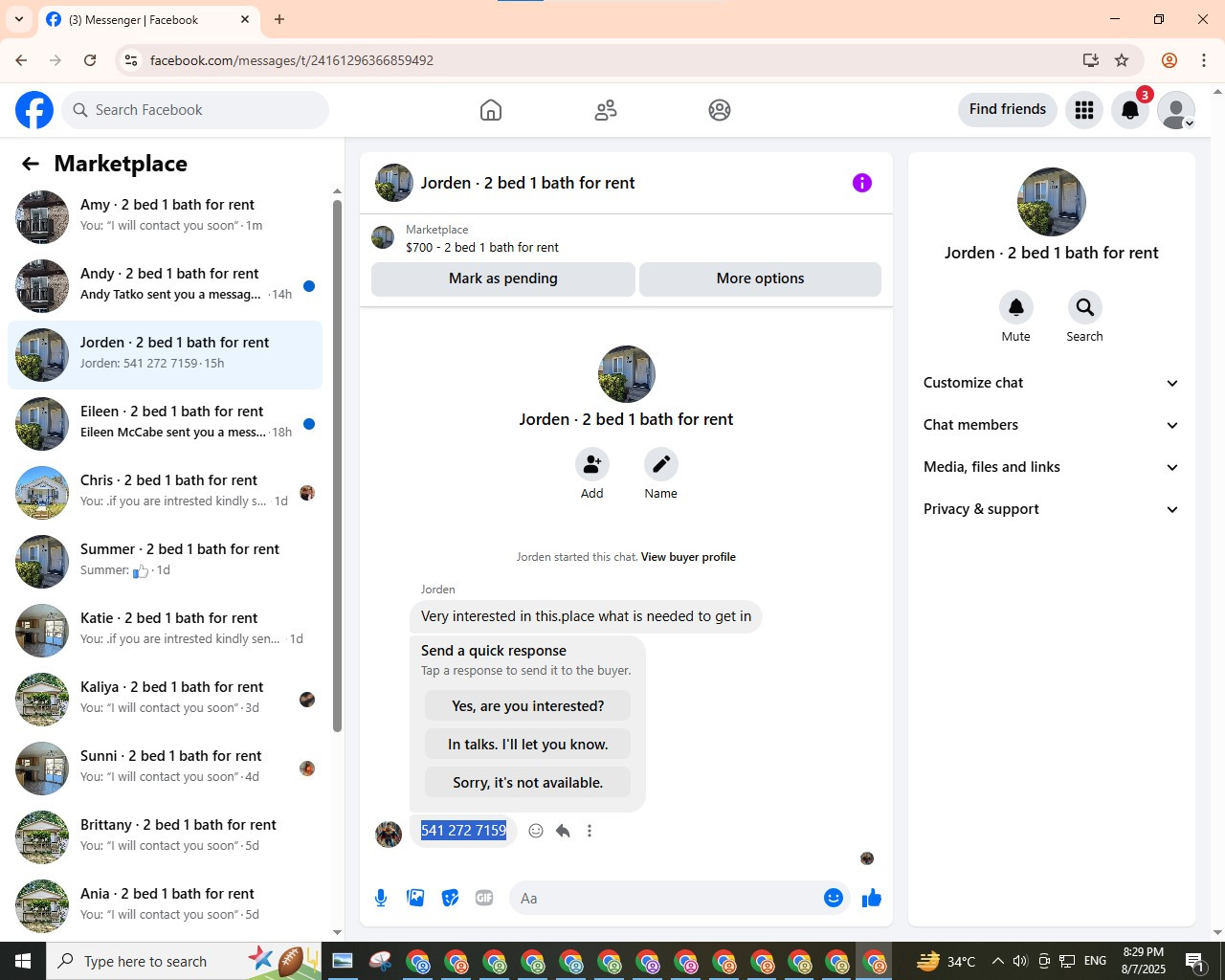This screenshot has width=1225, height=980.
Task: Add people to the chat
Action: coord(592,464)
